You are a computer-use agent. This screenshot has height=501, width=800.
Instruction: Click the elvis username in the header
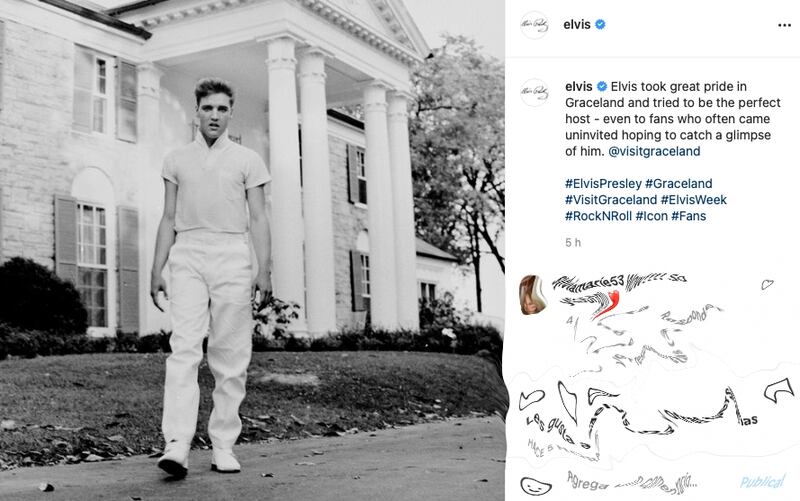[577, 24]
